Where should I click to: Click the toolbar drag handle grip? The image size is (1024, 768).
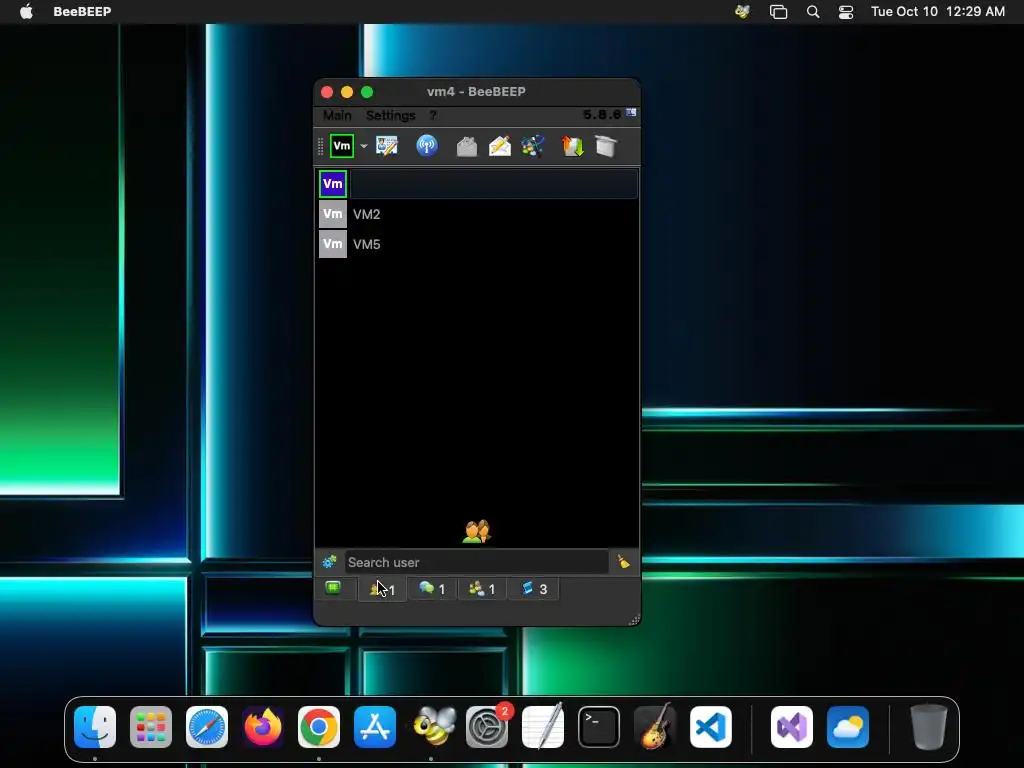[320, 146]
